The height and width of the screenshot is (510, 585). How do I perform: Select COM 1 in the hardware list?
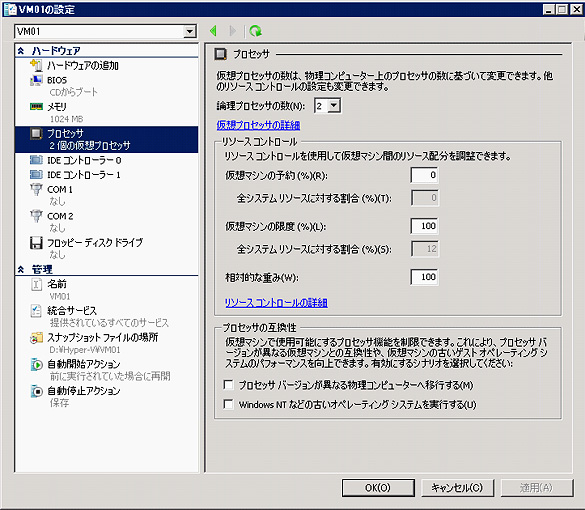[60, 190]
